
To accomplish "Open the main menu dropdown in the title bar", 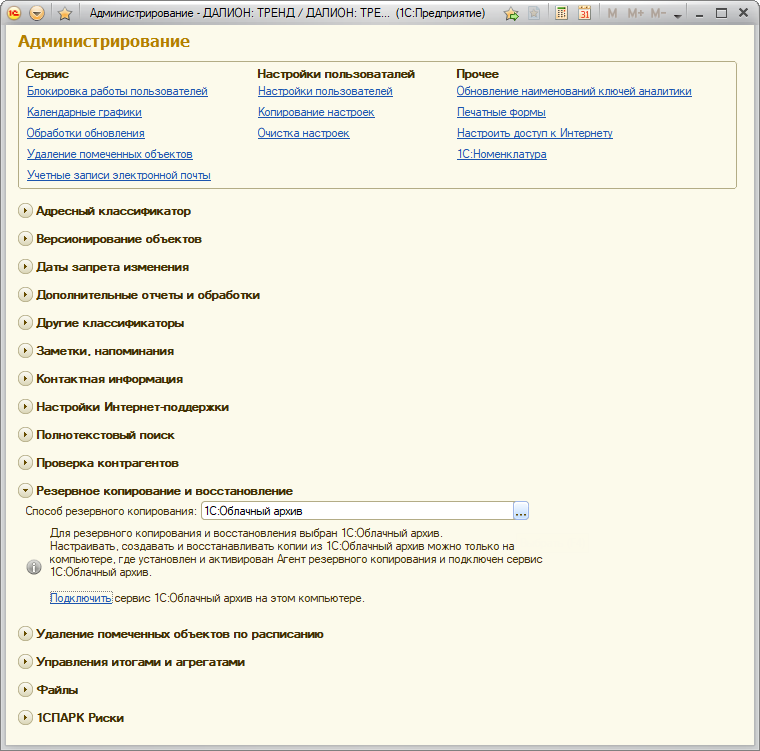I will [37, 13].
